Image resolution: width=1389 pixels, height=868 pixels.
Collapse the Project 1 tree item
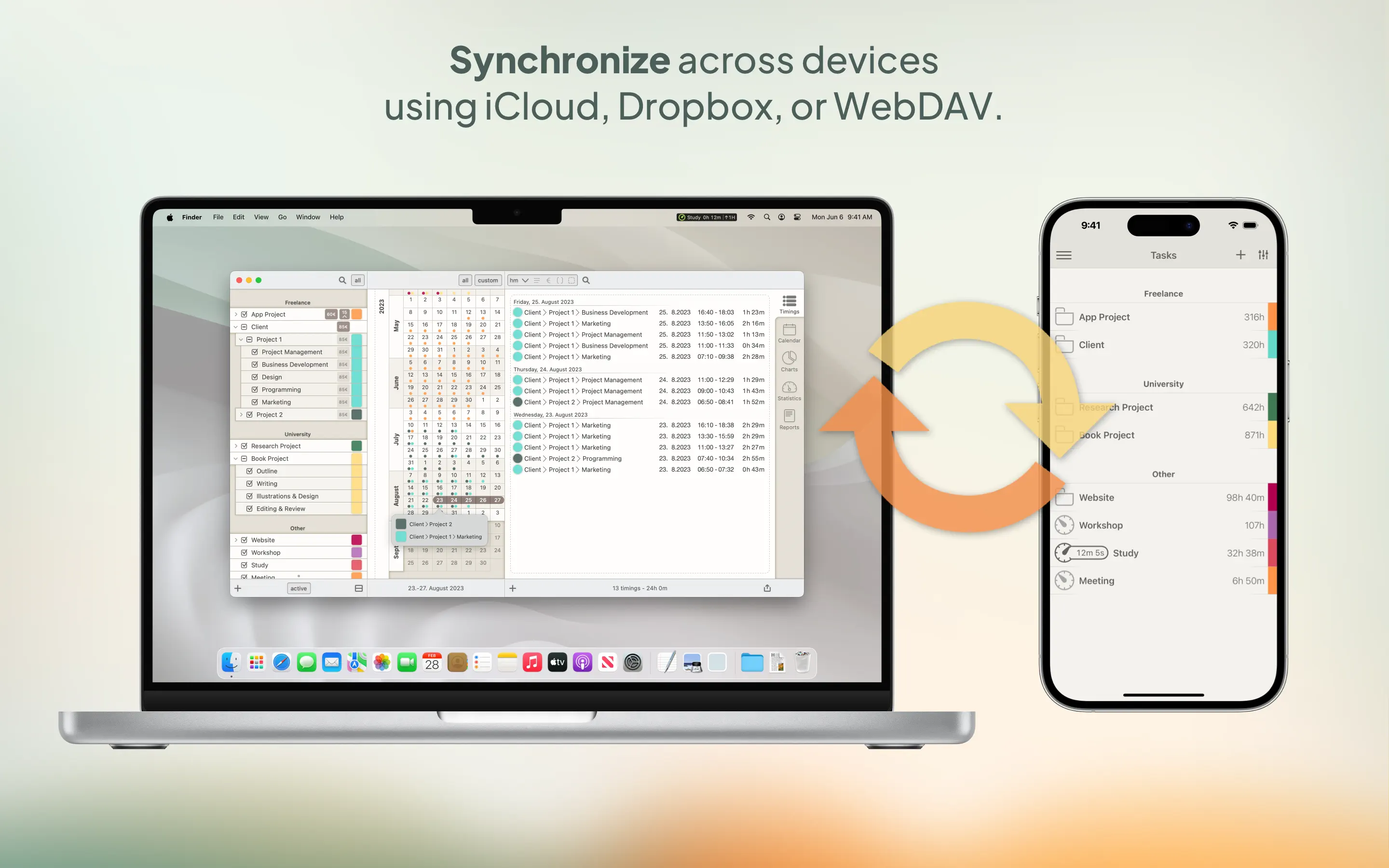point(241,339)
